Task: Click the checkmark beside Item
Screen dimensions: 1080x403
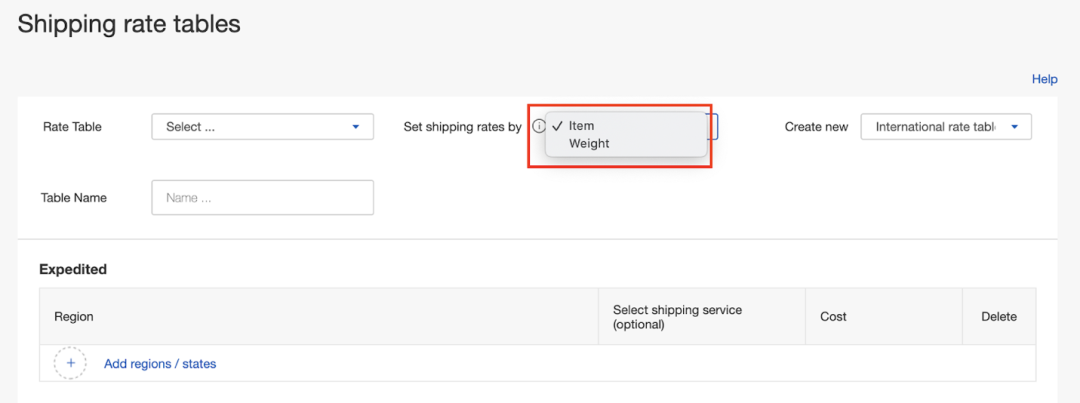Action: [556, 126]
